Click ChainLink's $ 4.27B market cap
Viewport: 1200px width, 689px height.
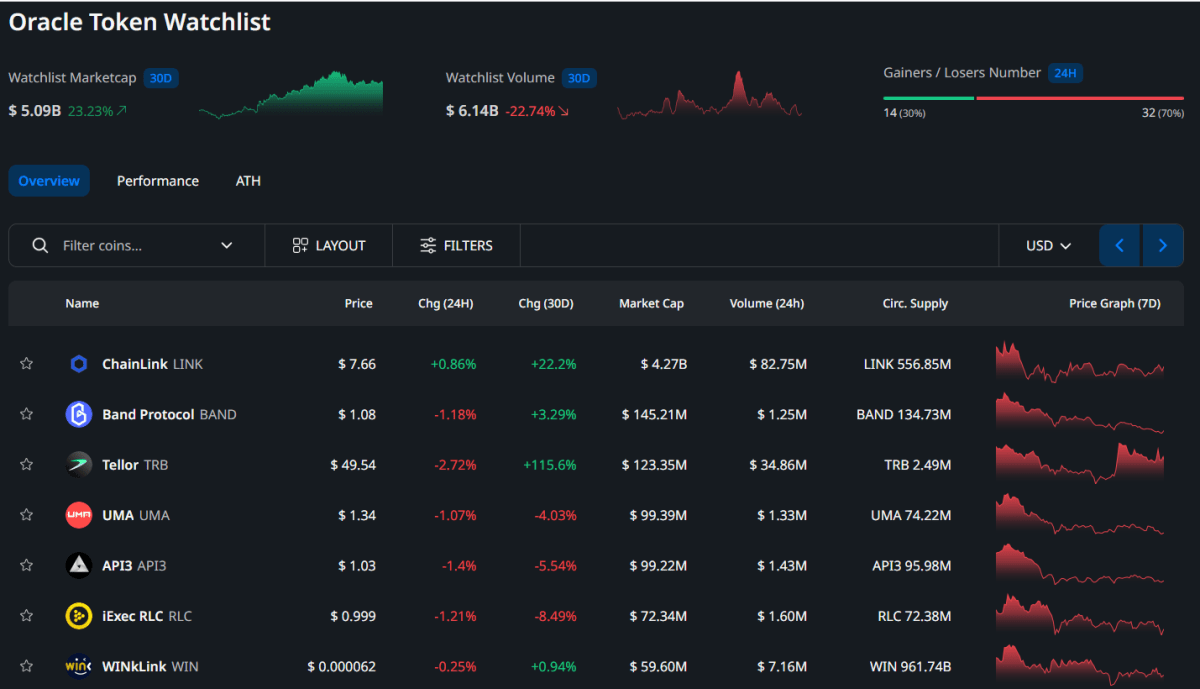point(664,364)
